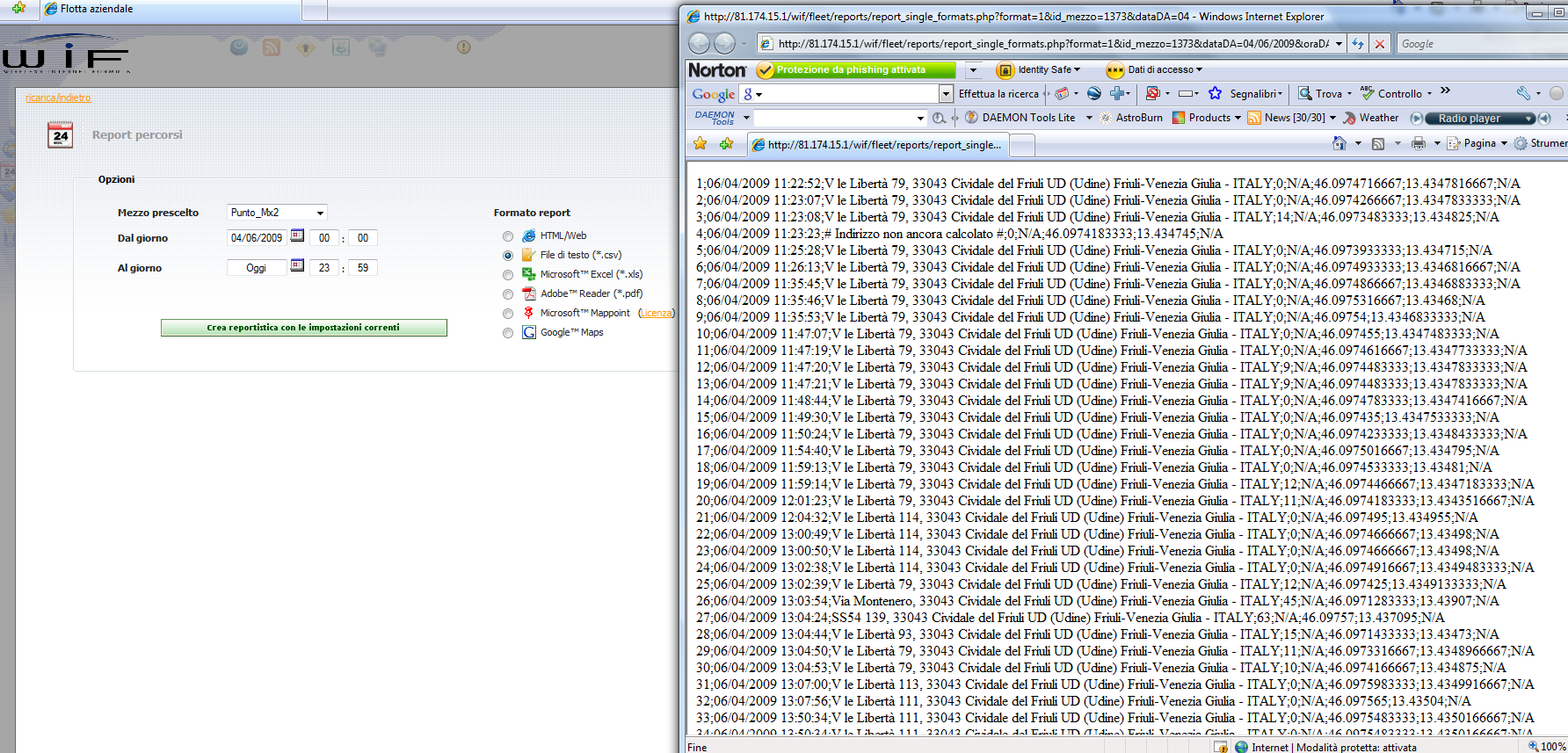1568x753 pixels.
Task: Select the report_single tab in popup
Action: [877, 145]
